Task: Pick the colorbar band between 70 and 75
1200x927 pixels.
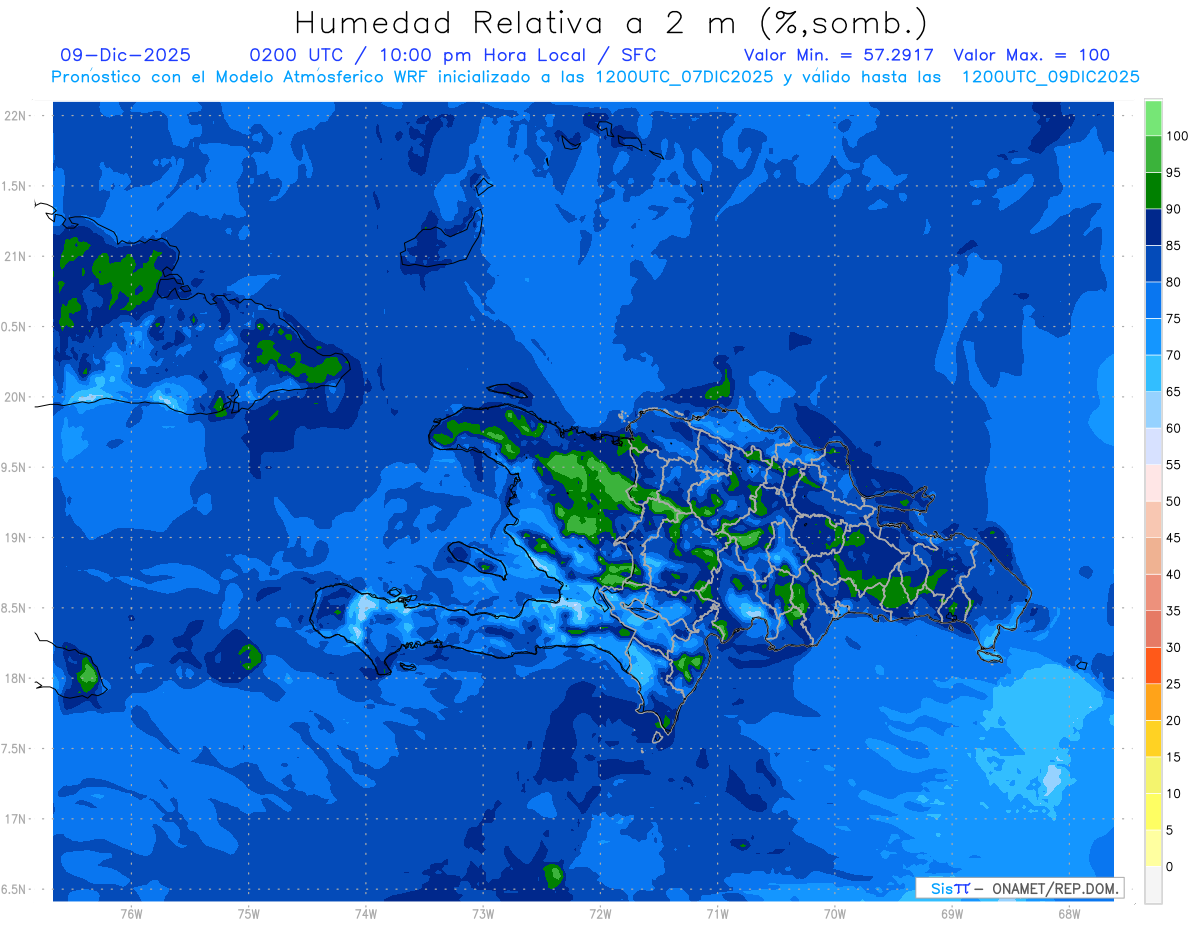Action: click(x=1153, y=337)
